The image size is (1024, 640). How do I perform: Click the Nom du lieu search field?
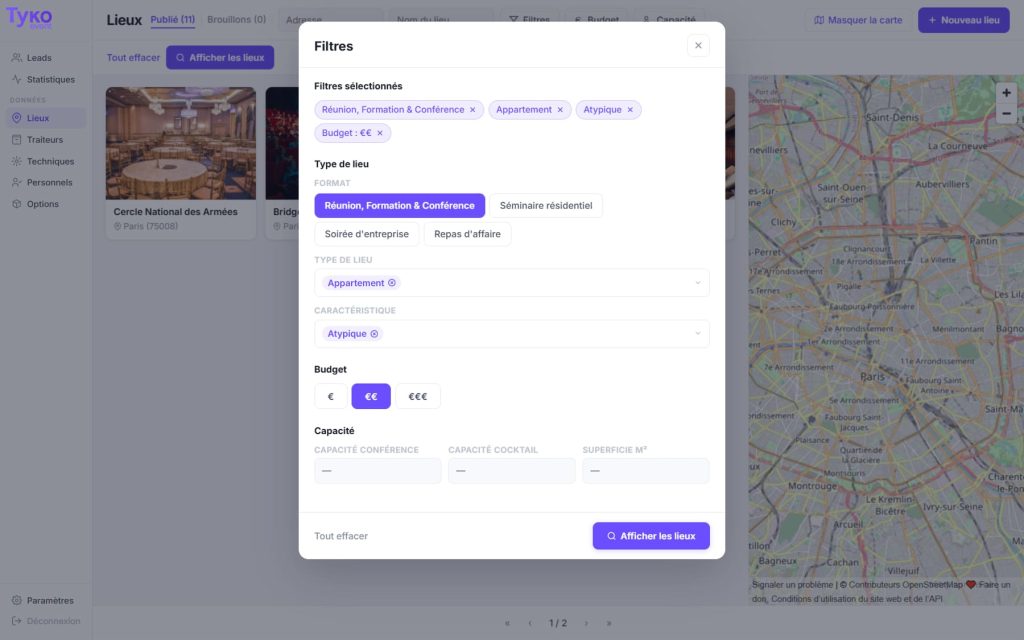pyautogui.click(x=441, y=20)
